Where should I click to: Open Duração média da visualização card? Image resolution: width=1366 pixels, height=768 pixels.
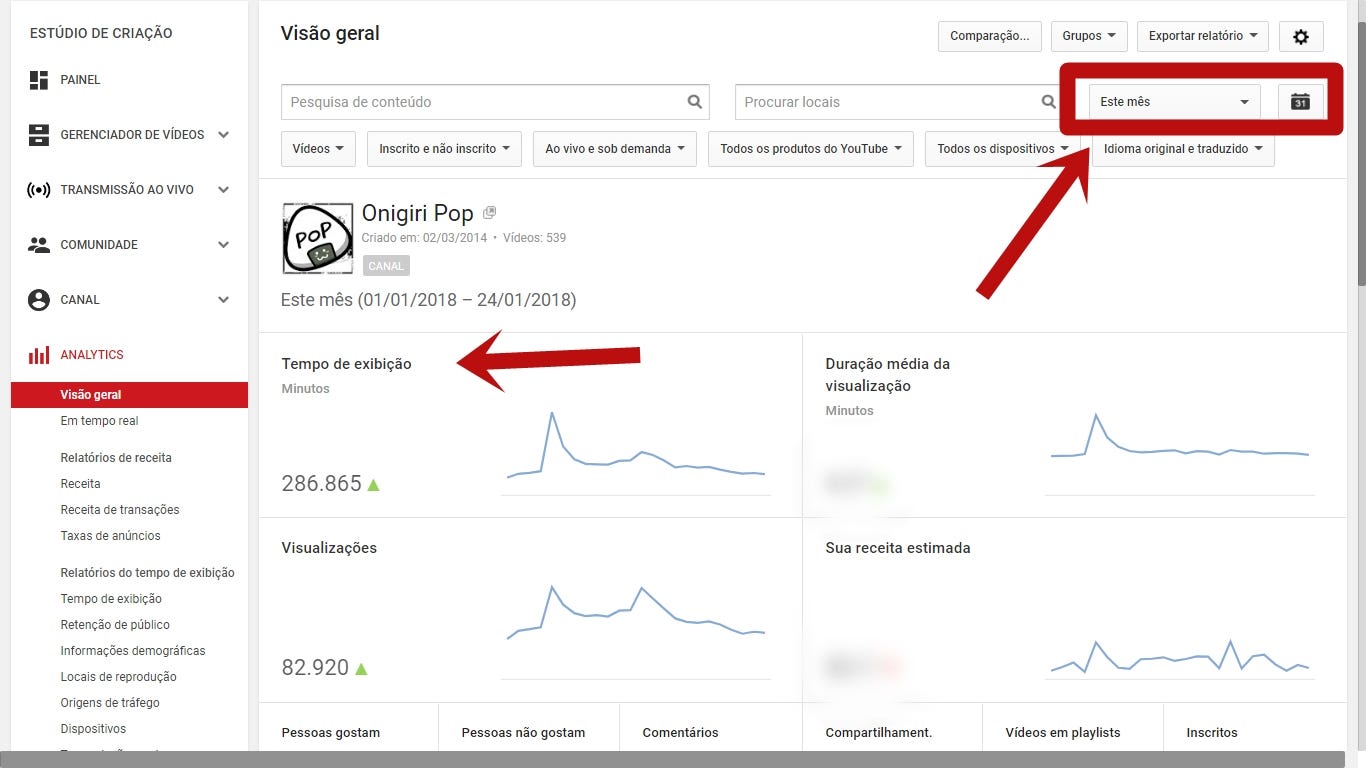click(x=888, y=375)
